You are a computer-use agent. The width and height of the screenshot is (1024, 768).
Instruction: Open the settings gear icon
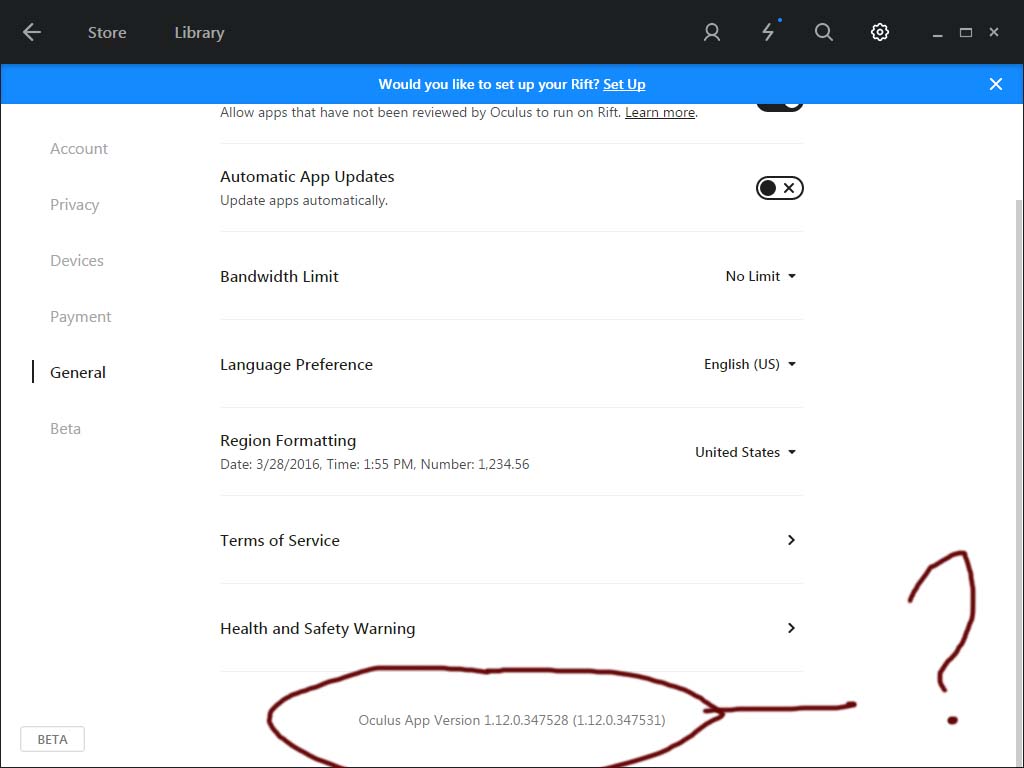click(880, 32)
